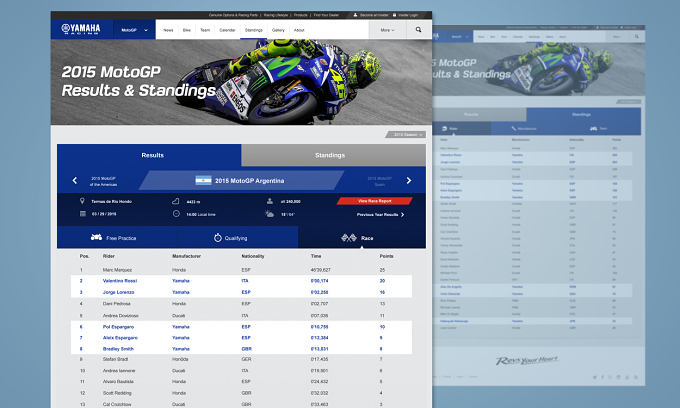The image size is (680, 408).
Task: Open the Standings nav menu item
Action: (254, 30)
